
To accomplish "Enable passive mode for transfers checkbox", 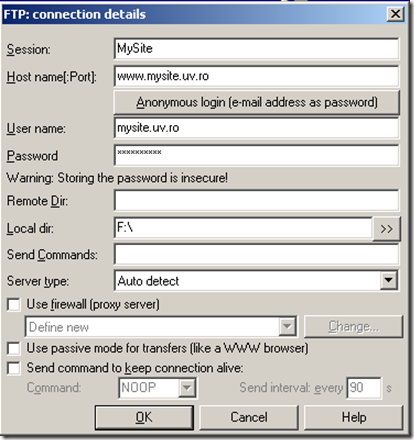I will pos(14,348).
